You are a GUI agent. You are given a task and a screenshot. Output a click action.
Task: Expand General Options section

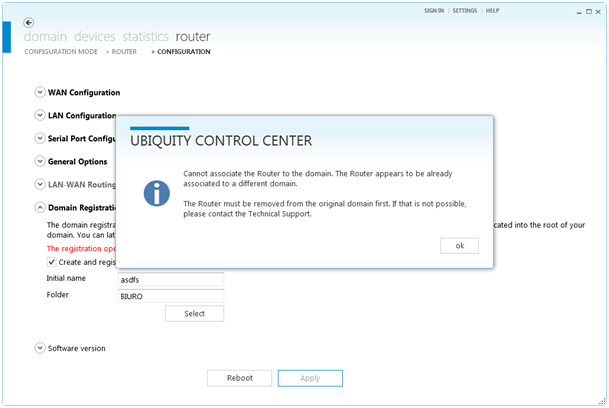(x=40, y=161)
